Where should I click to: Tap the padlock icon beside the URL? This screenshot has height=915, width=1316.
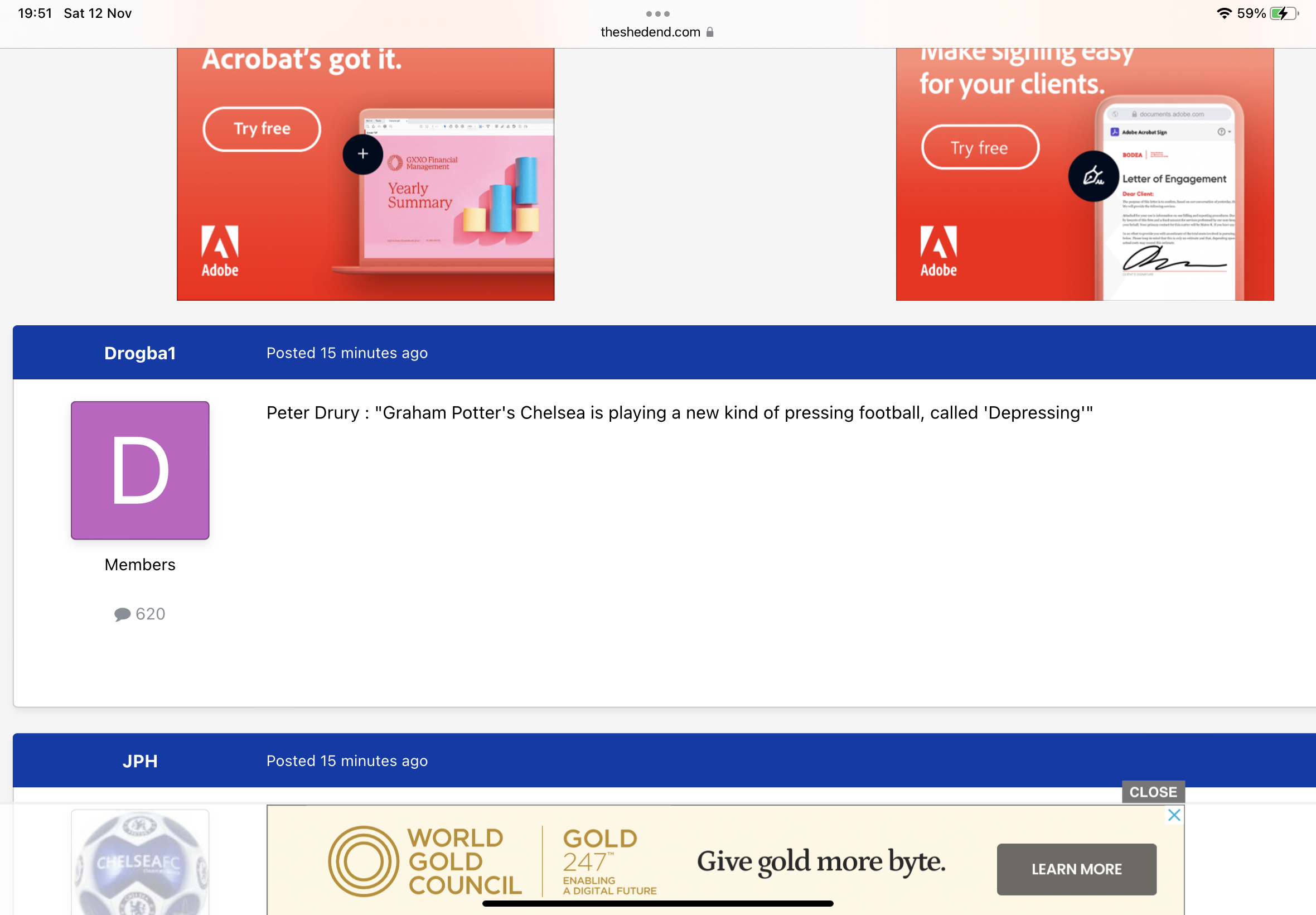[710, 32]
